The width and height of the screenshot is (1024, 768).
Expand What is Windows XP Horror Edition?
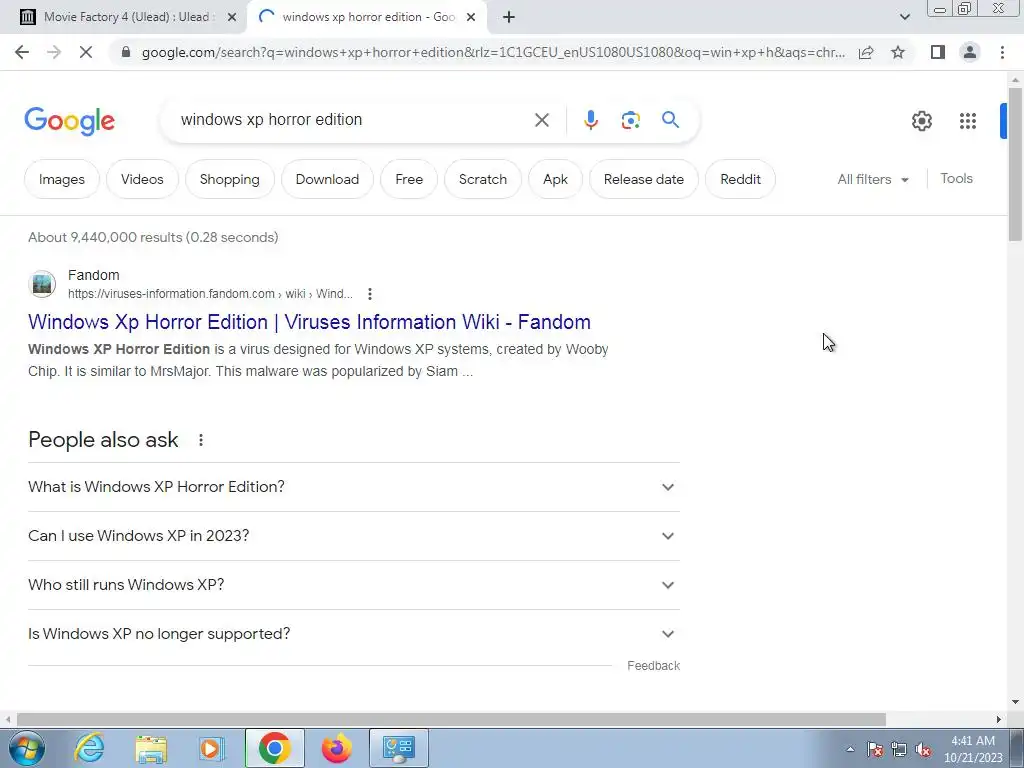[354, 487]
